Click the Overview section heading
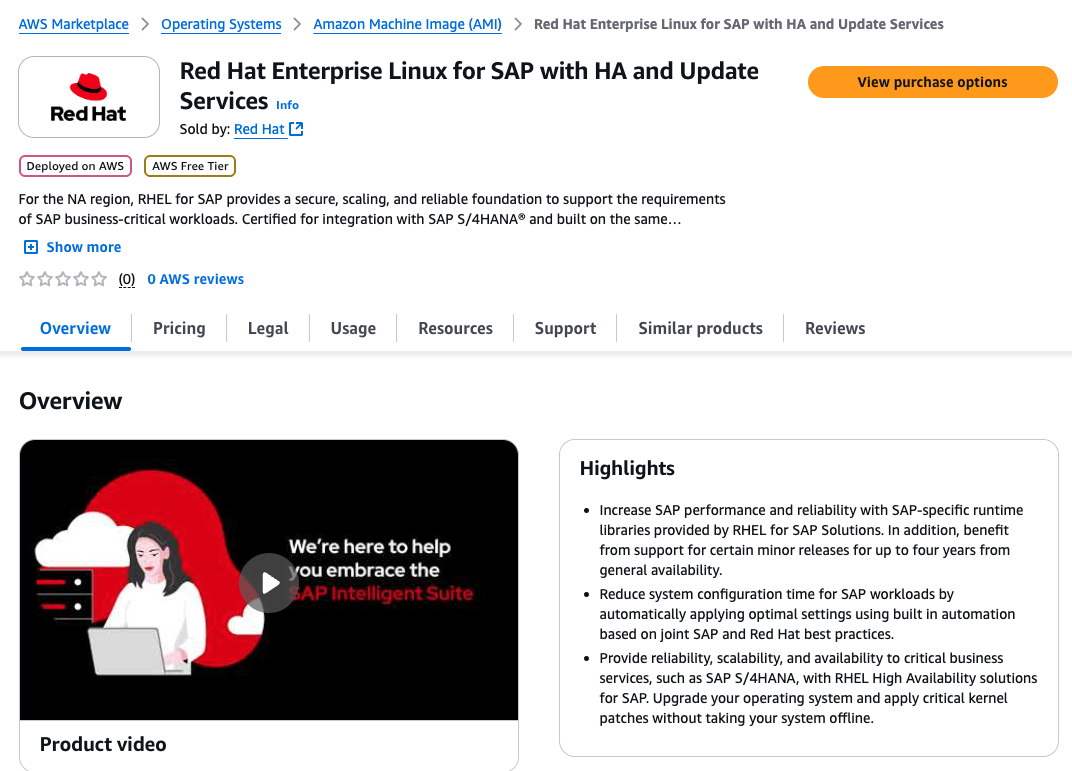The width and height of the screenshot is (1072, 771). click(x=70, y=401)
